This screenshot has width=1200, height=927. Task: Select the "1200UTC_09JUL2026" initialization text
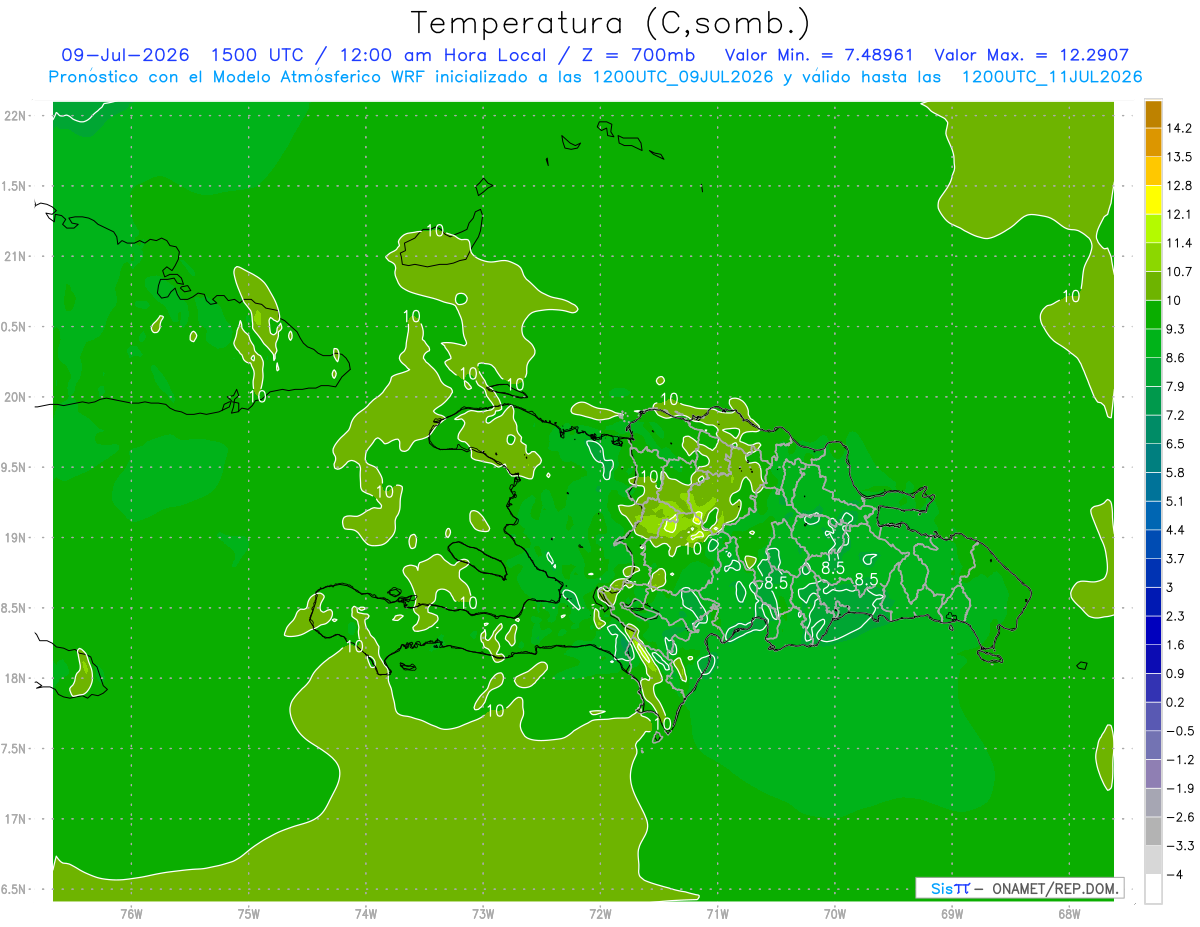pyautogui.click(x=683, y=77)
